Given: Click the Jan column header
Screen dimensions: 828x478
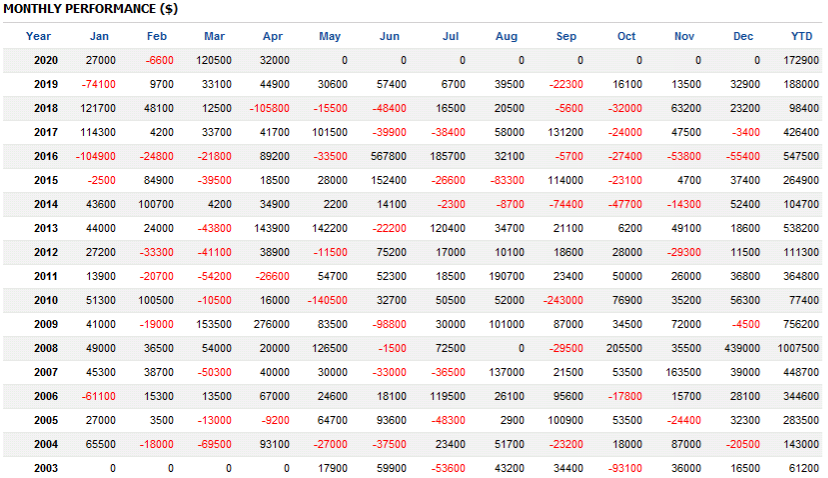Looking at the screenshot, I should tap(99, 36).
